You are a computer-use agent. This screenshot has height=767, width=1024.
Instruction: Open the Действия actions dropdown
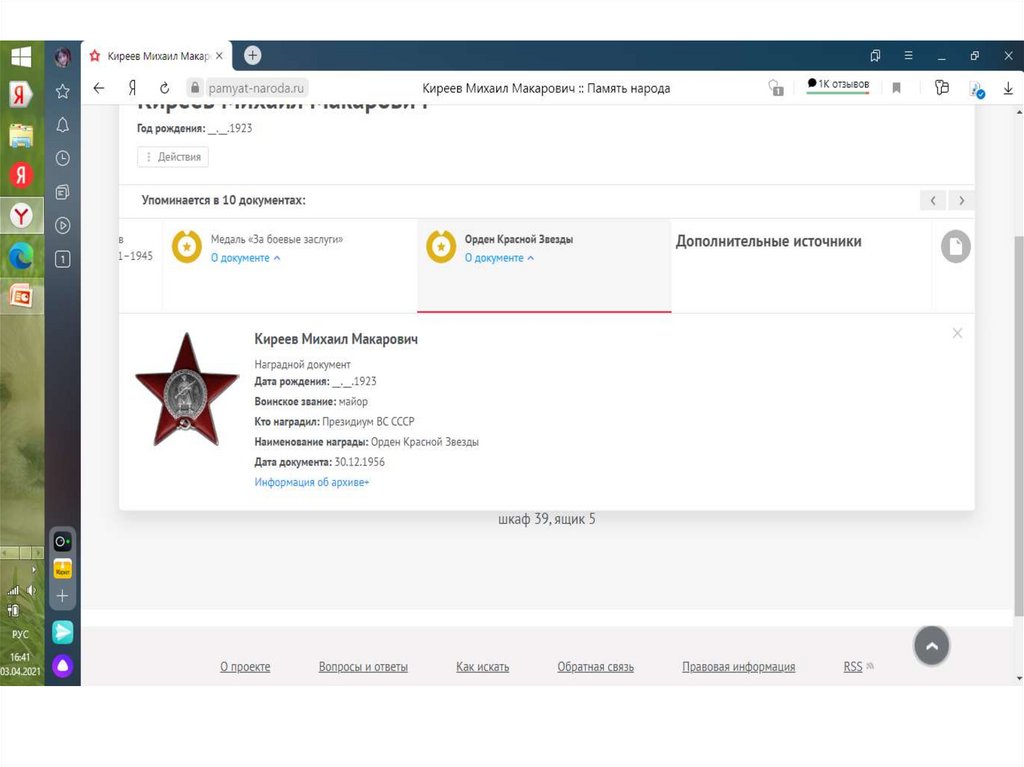pos(173,157)
